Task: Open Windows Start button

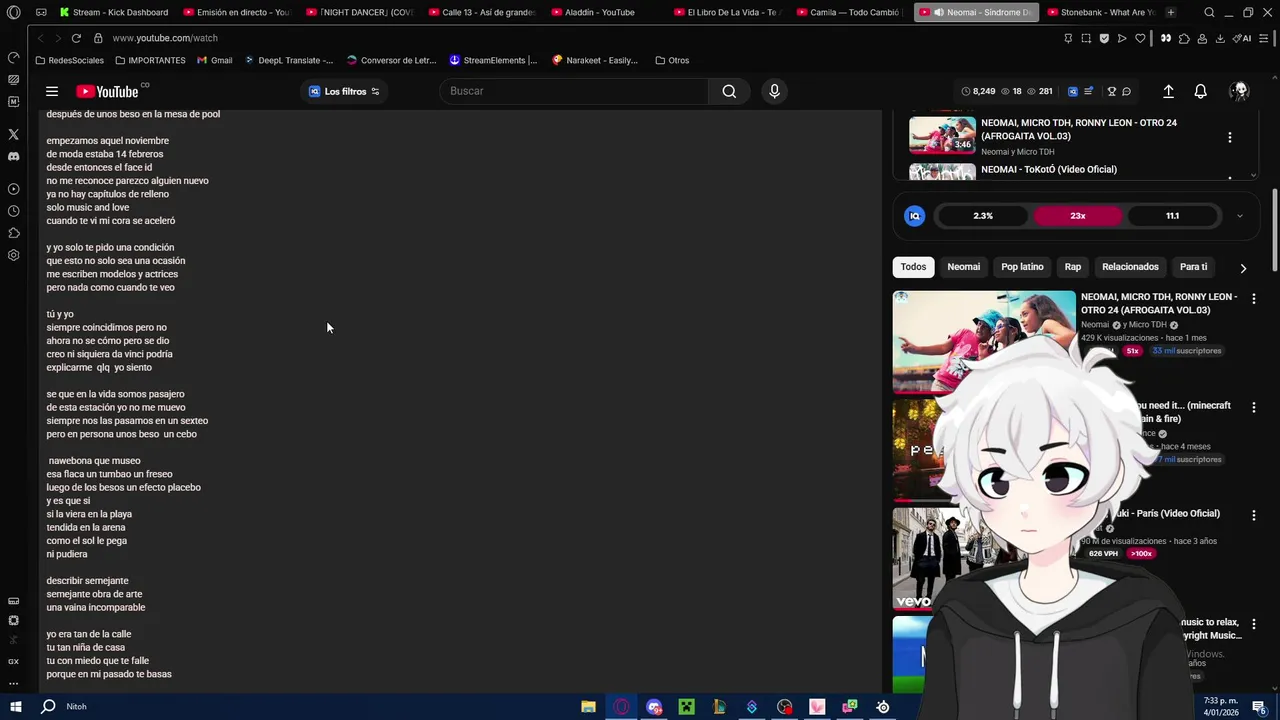Action: pyautogui.click(x=15, y=707)
